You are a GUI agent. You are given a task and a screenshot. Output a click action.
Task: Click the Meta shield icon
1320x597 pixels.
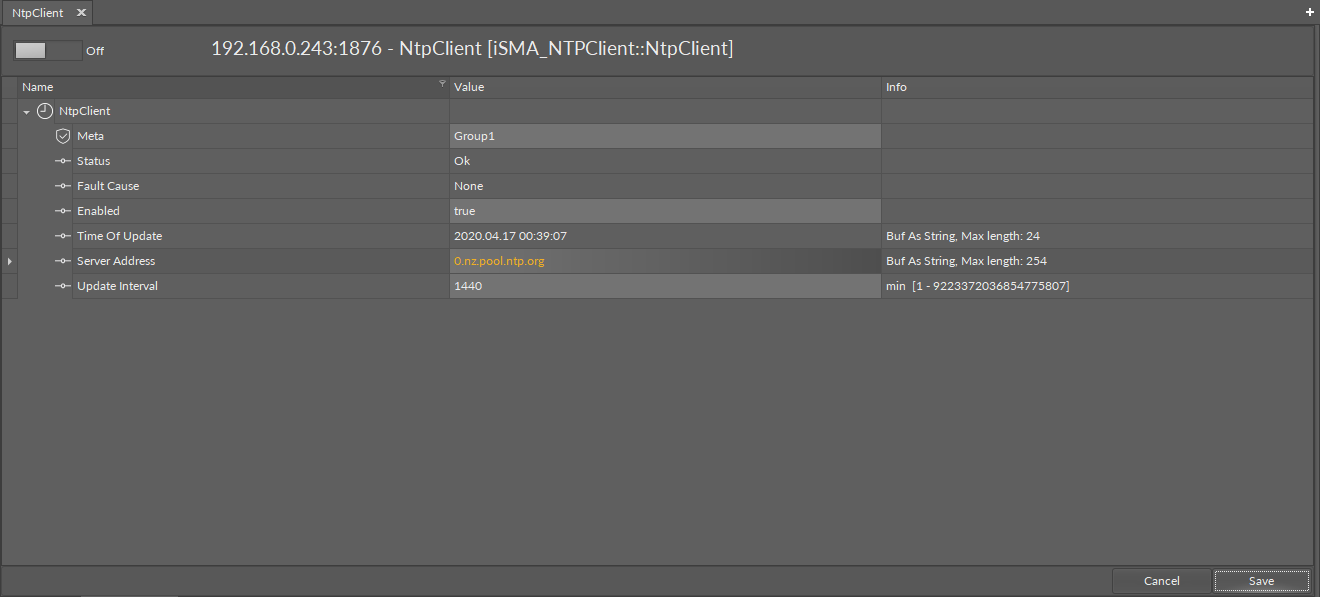tap(63, 136)
